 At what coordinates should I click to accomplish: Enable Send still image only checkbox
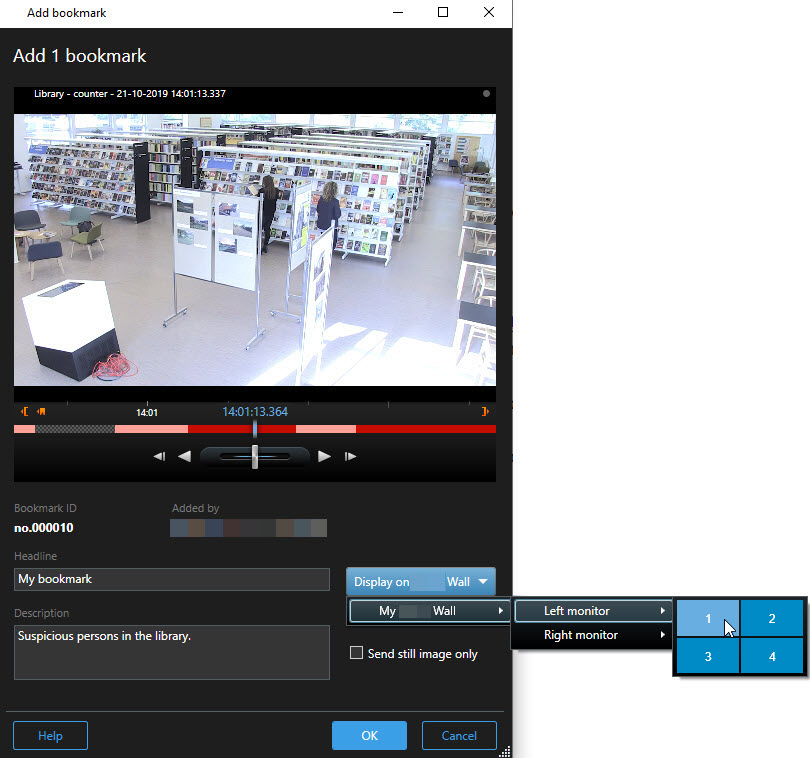pyautogui.click(x=356, y=654)
